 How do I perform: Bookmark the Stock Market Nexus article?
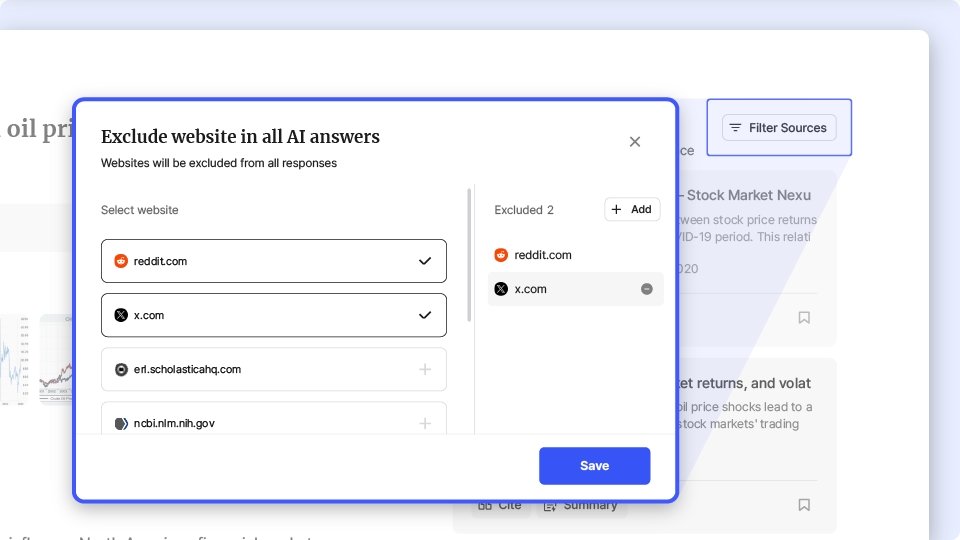[x=804, y=318]
